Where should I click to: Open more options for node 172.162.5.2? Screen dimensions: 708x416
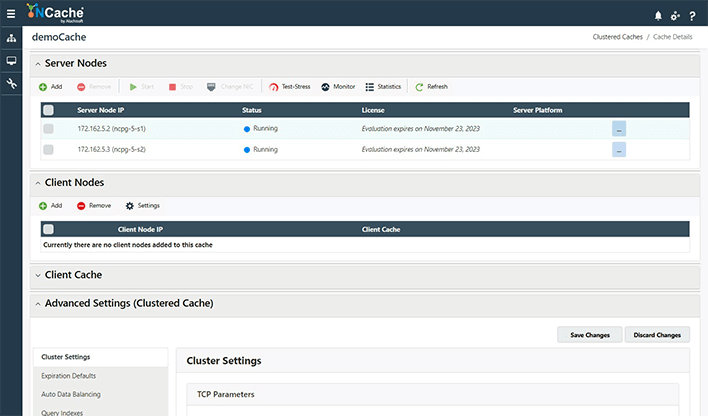click(619, 129)
